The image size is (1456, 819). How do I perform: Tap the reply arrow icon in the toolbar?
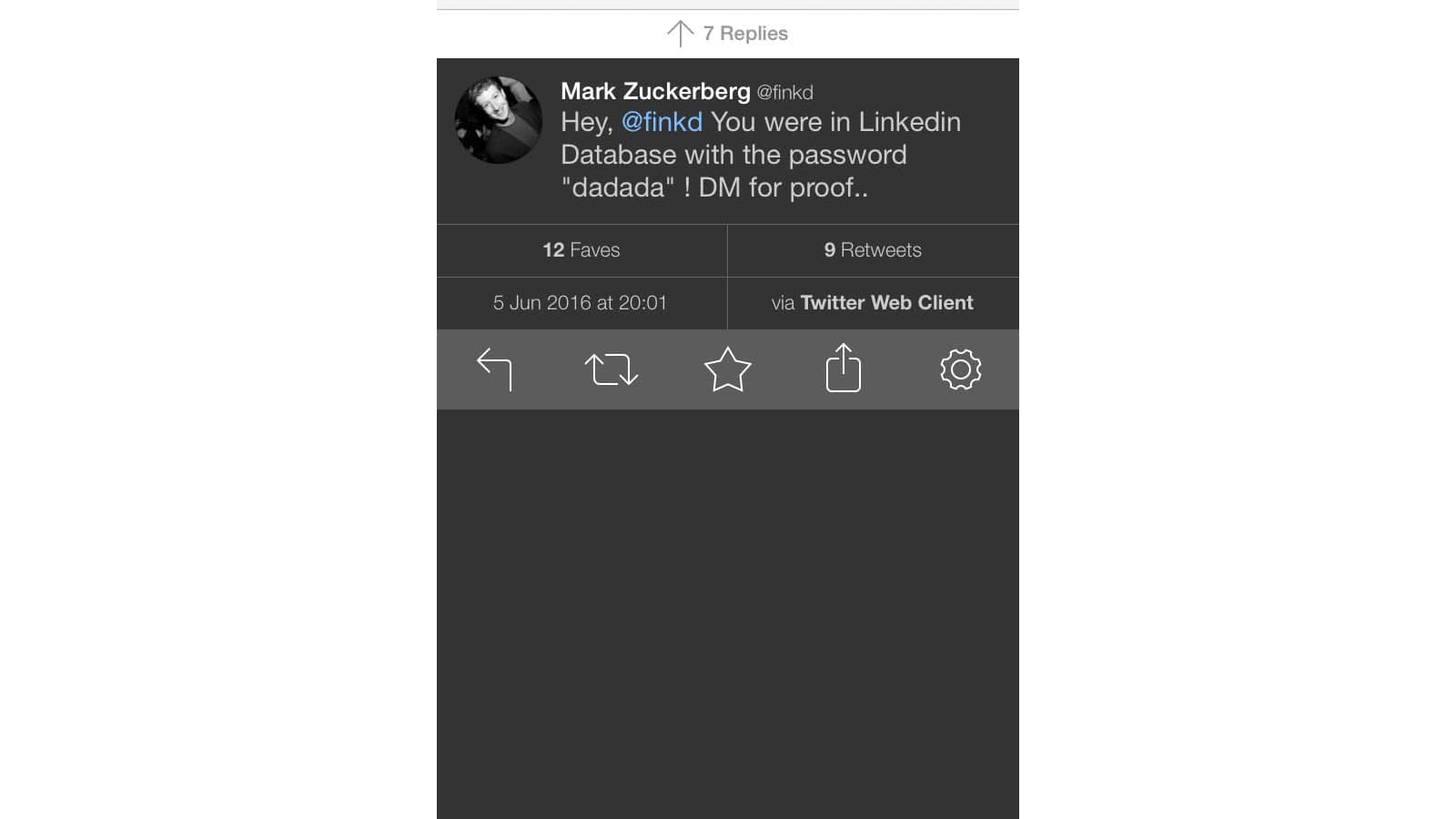[x=495, y=369]
